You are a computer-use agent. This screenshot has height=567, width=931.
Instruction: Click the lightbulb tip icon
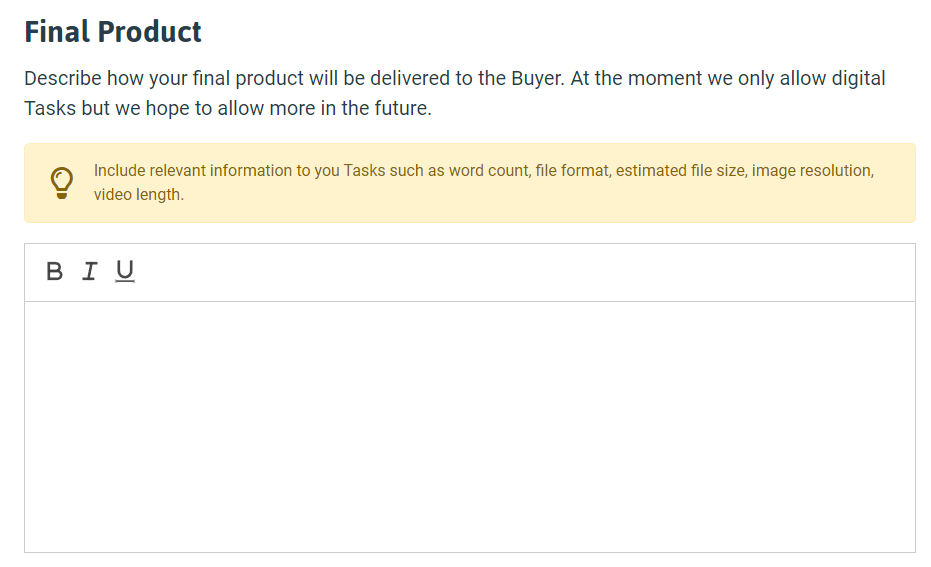tap(62, 183)
